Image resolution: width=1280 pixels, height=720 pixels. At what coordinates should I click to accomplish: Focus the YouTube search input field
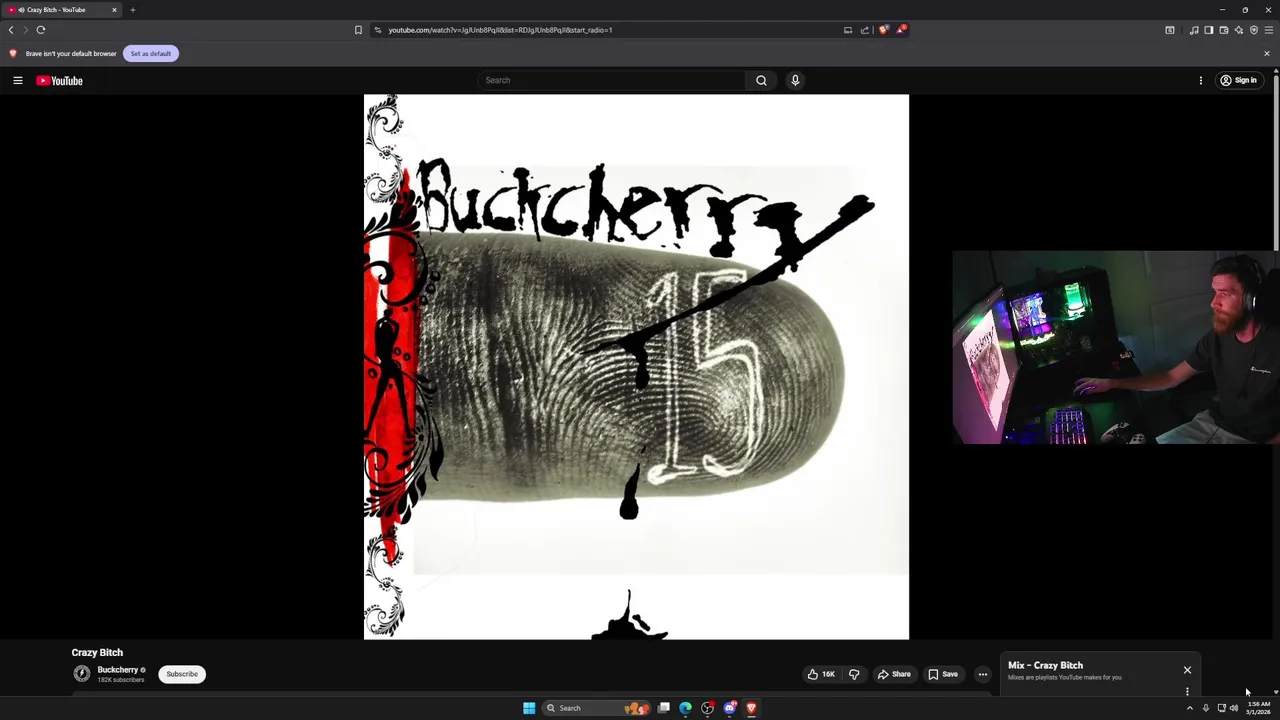(x=610, y=80)
